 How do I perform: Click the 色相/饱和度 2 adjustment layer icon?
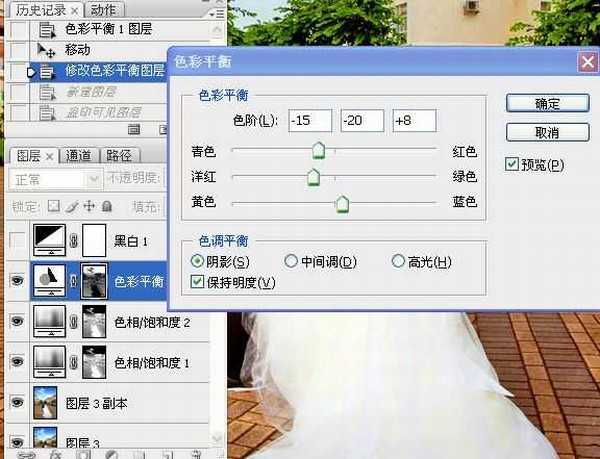[x=49, y=321]
